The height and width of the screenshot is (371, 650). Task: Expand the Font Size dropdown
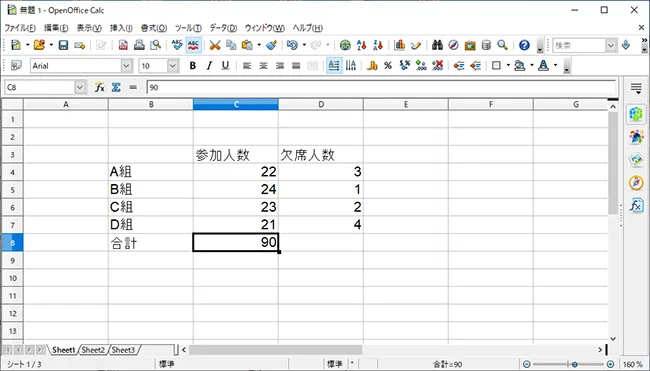(x=173, y=65)
